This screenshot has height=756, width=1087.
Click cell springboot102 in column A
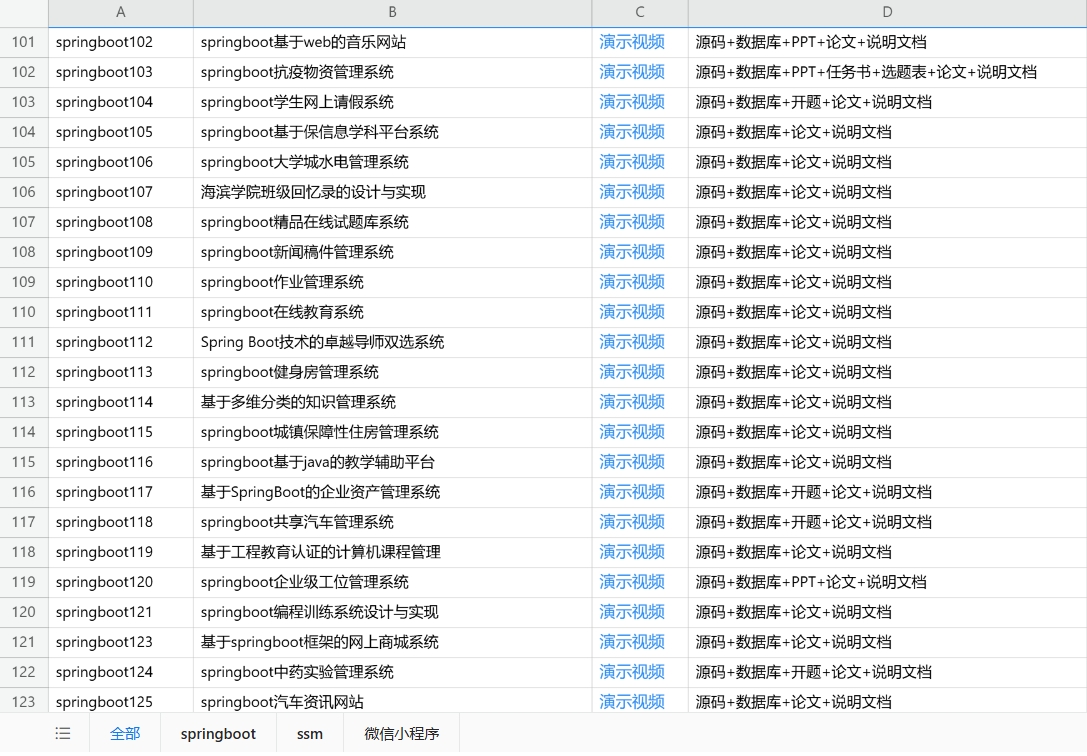[121, 42]
